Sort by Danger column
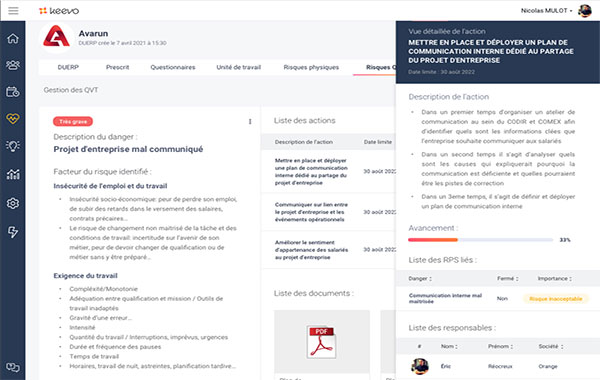 (x=420, y=279)
